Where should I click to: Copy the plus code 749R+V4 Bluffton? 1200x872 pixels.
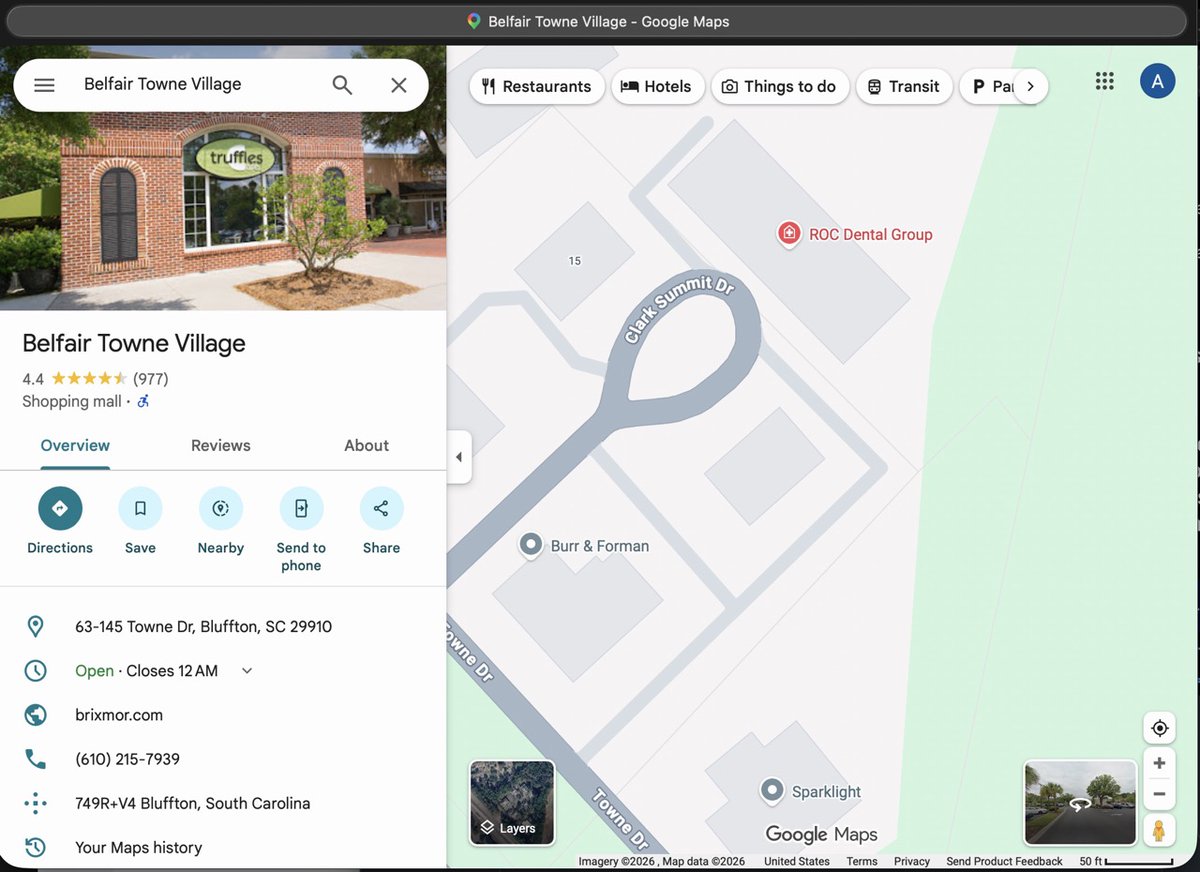click(192, 803)
